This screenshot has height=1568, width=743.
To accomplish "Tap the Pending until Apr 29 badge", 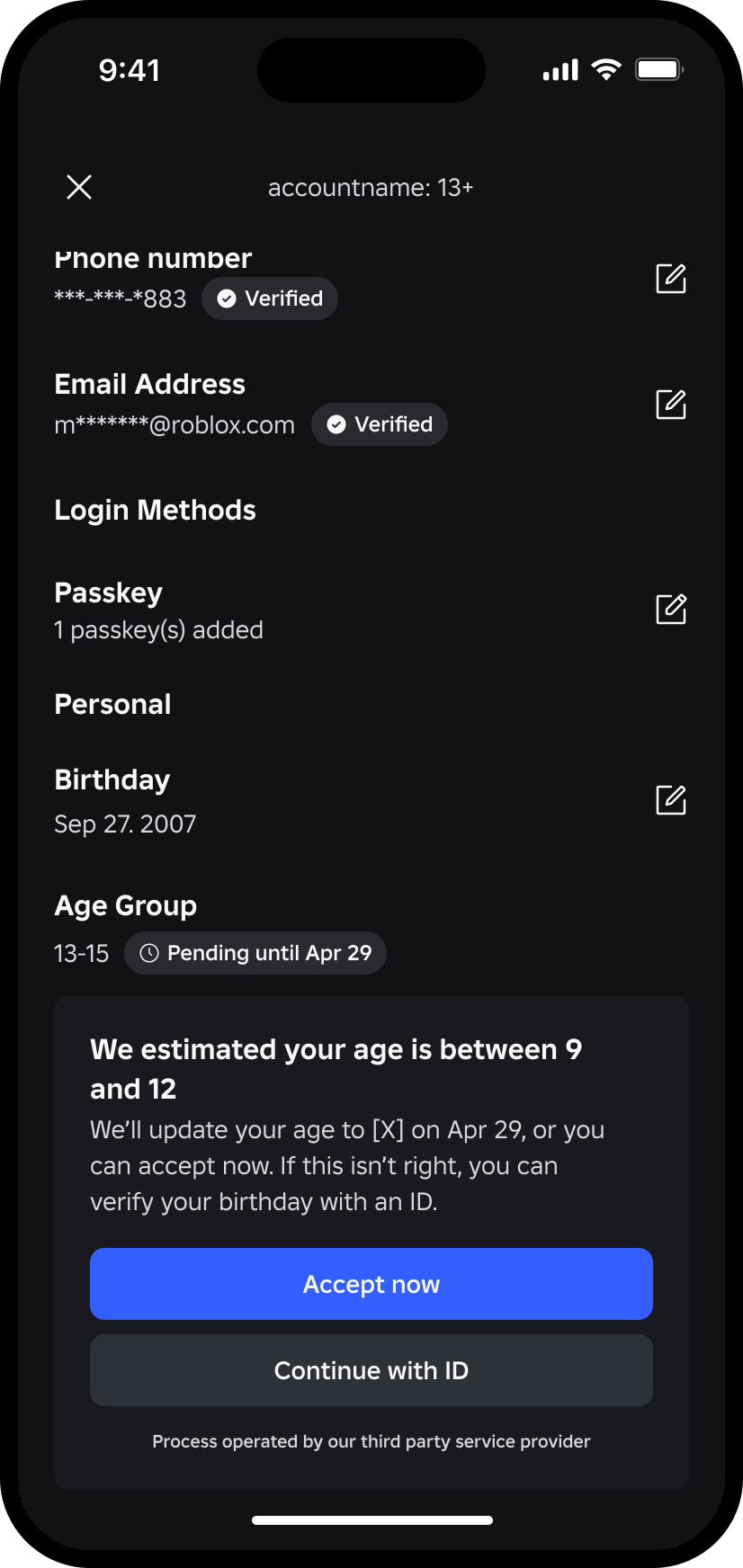I will click(255, 953).
